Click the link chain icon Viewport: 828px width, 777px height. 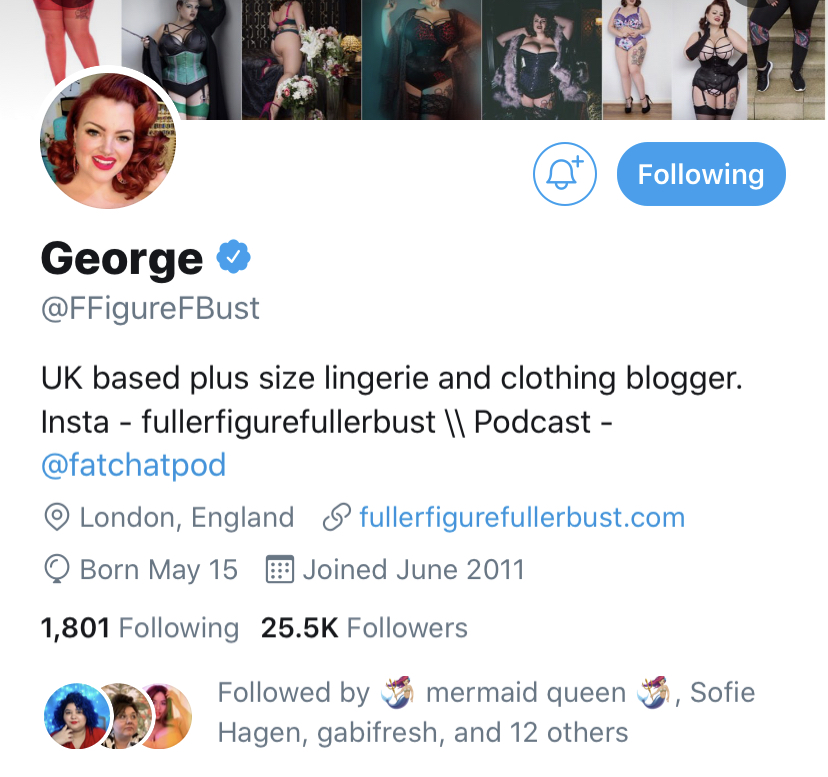[337, 517]
